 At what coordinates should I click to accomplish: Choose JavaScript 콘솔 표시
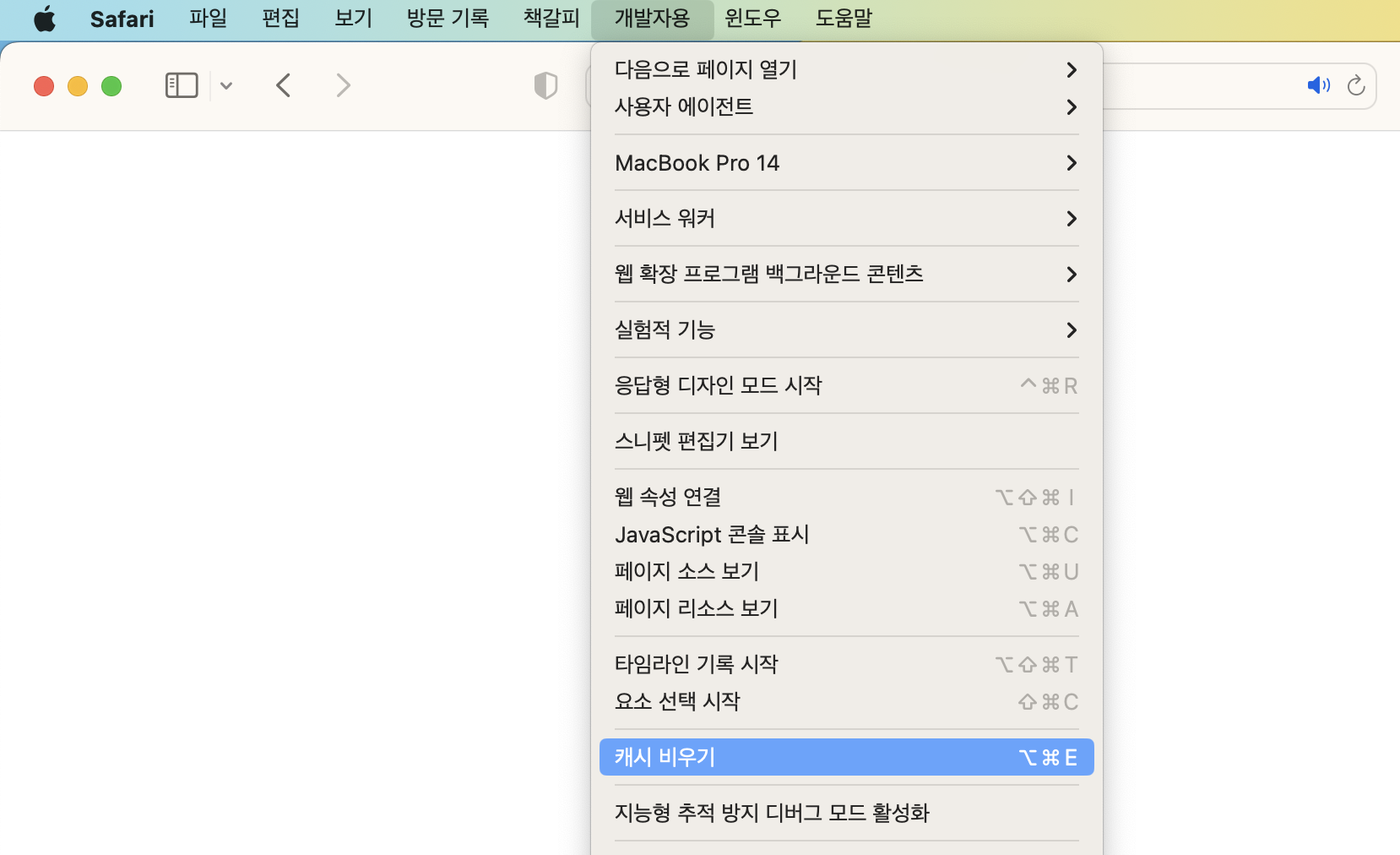[x=846, y=534]
